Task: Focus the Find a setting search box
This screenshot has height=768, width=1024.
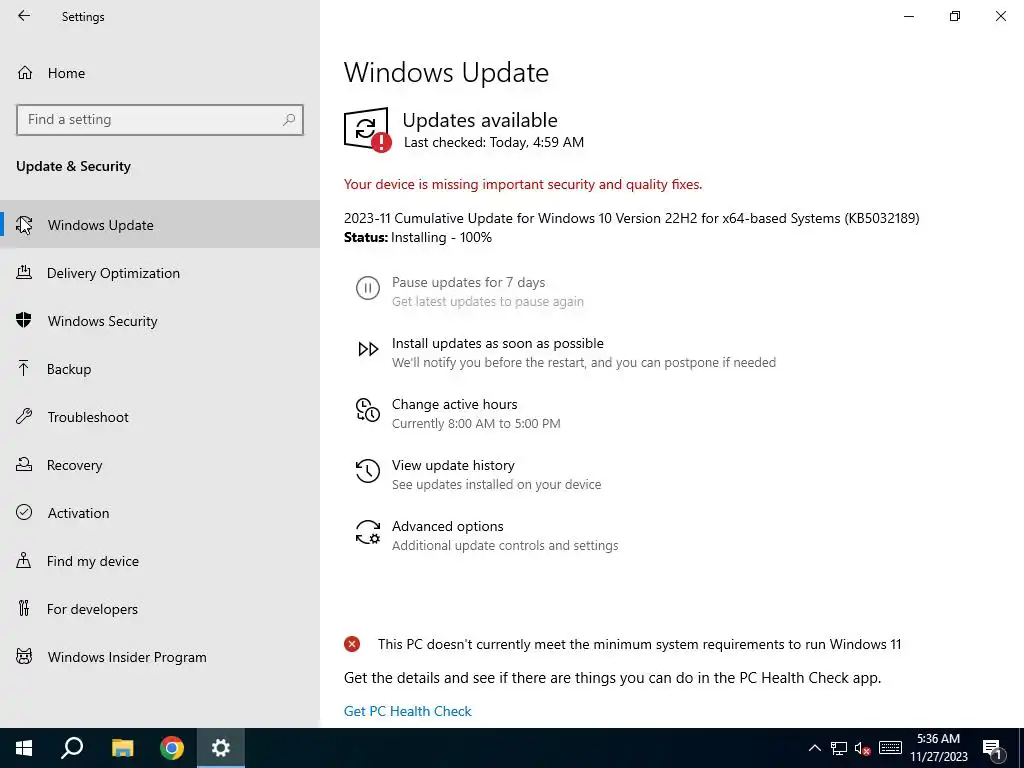Action: click(x=160, y=120)
